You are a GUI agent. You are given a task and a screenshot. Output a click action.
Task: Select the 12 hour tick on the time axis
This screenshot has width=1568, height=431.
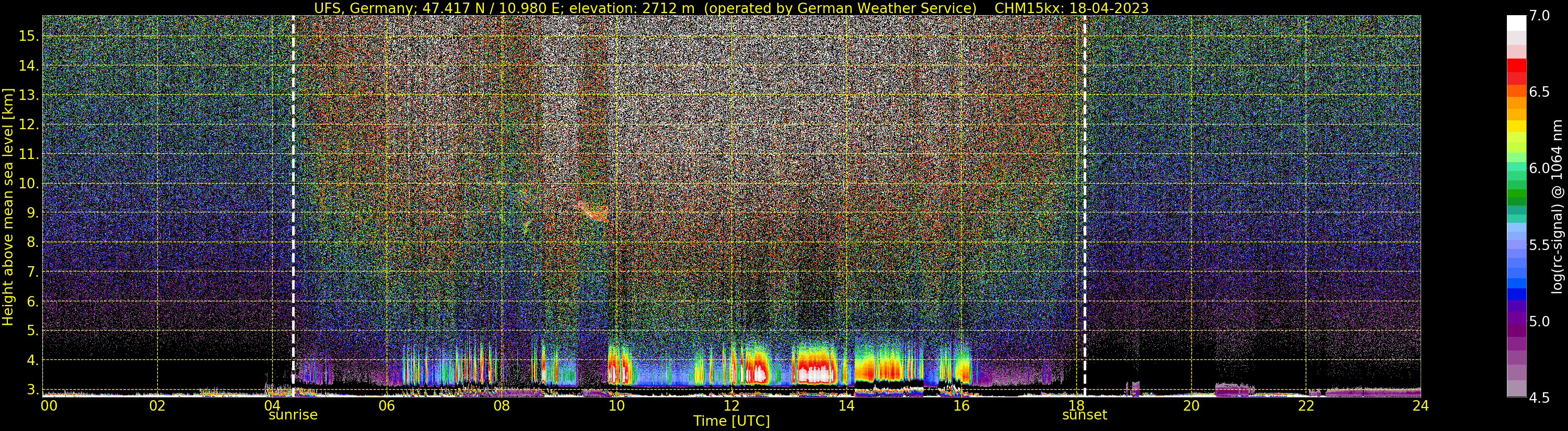731,405
